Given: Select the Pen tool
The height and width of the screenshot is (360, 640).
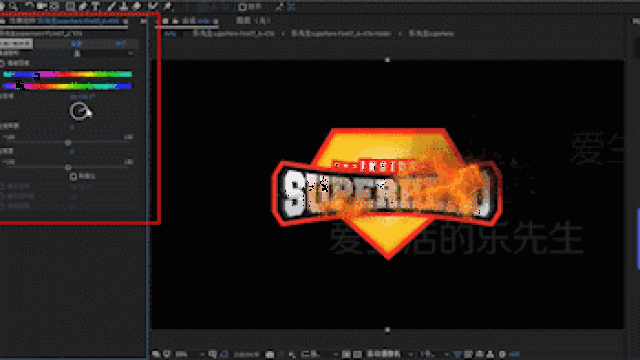Looking at the screenshot, I should tap(83, 6).
